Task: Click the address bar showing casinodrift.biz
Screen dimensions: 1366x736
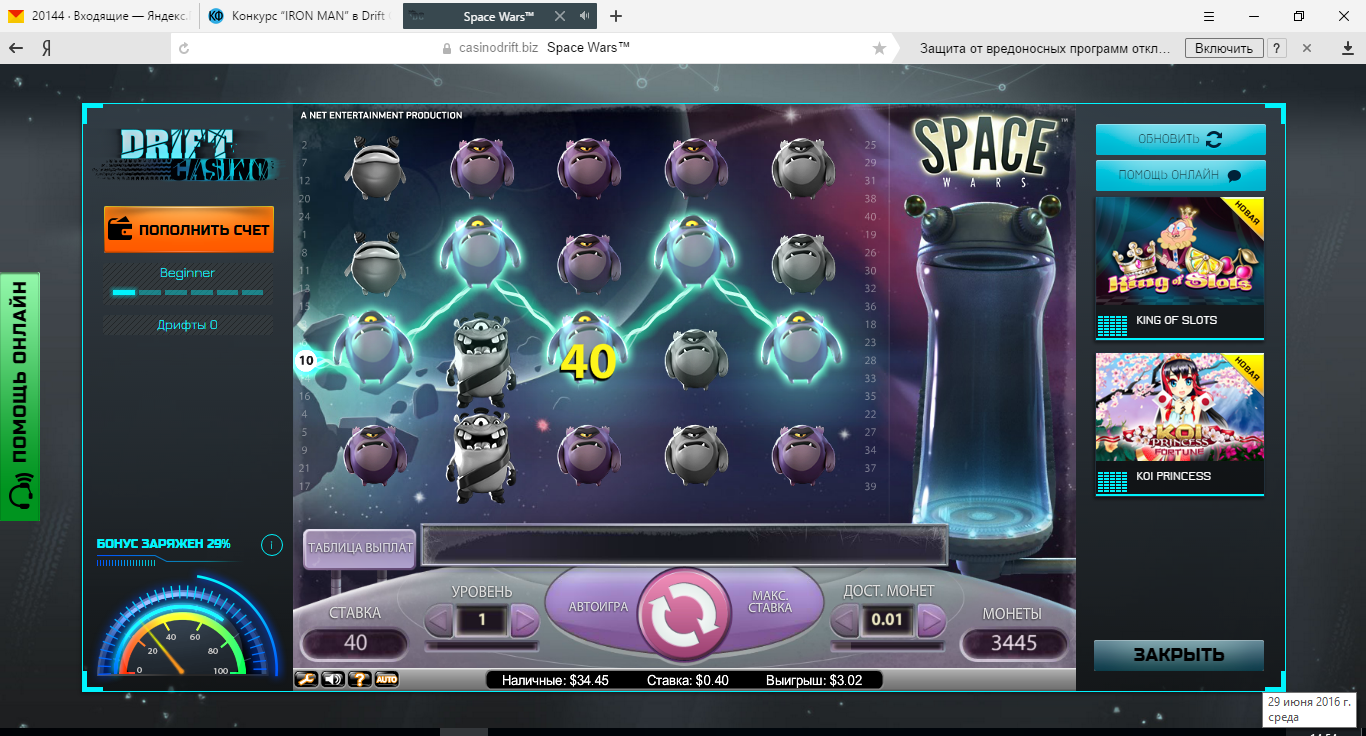Action: coord(530,48)
